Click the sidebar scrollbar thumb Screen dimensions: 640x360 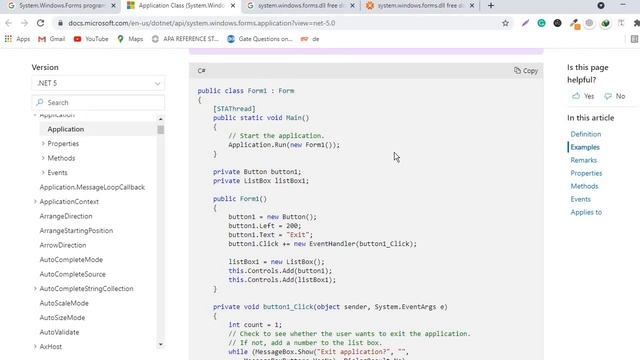[x=160, y=129]
